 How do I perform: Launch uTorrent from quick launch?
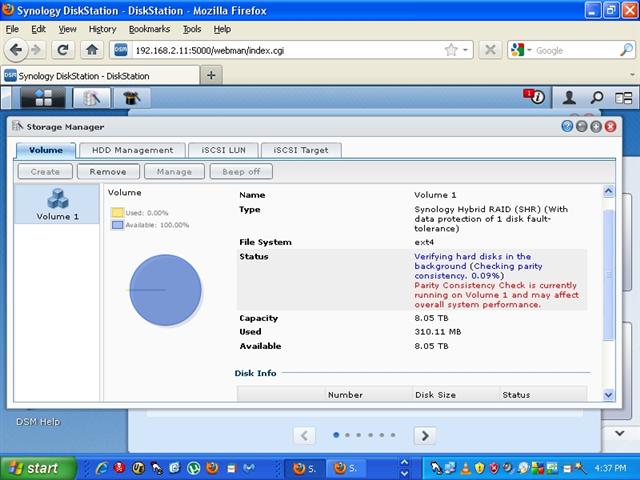(x=194, y=468)
